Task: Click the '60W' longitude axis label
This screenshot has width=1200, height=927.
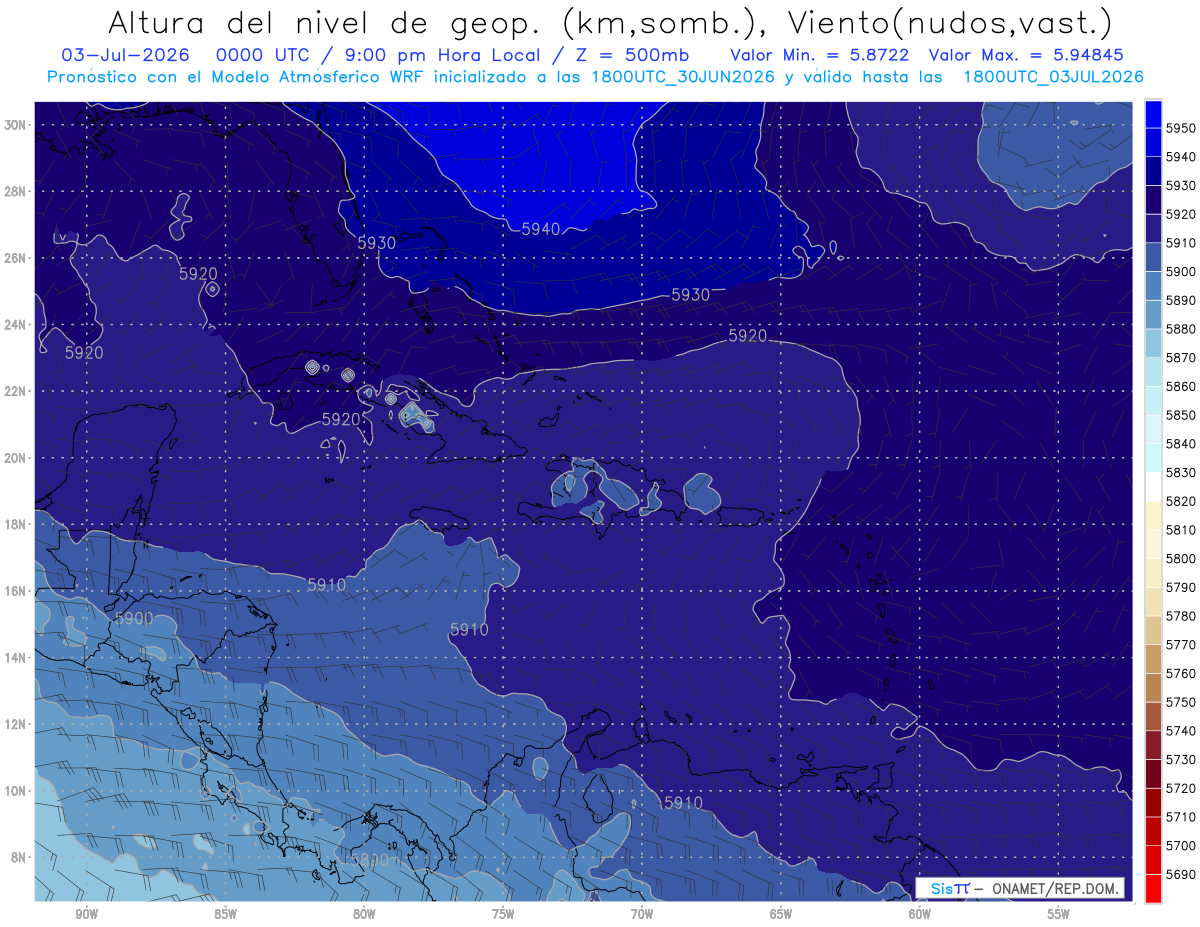Action: [x=920, y=915]
